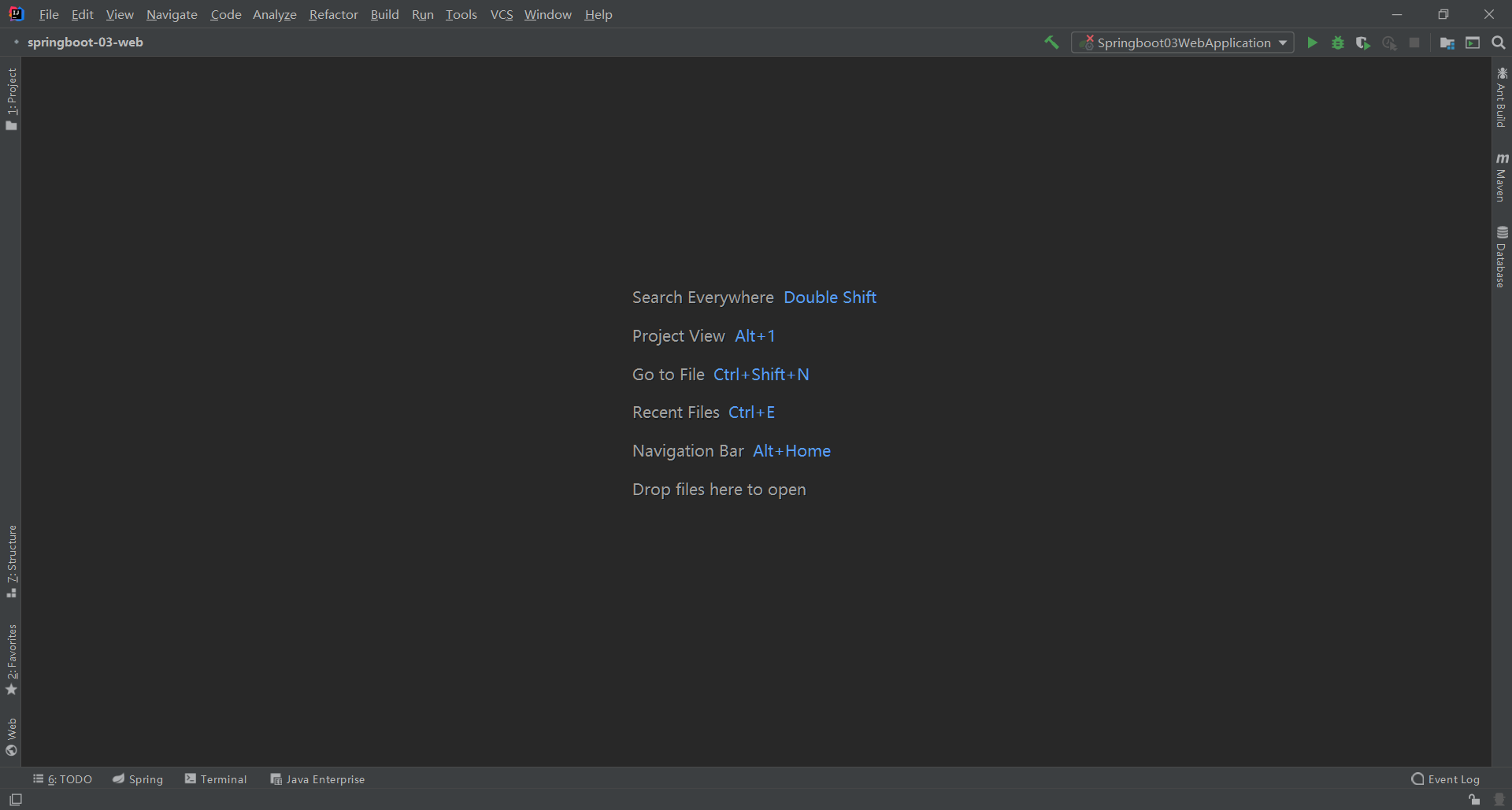
Task: Open the Navigate menu
Action: pos(172,14)
